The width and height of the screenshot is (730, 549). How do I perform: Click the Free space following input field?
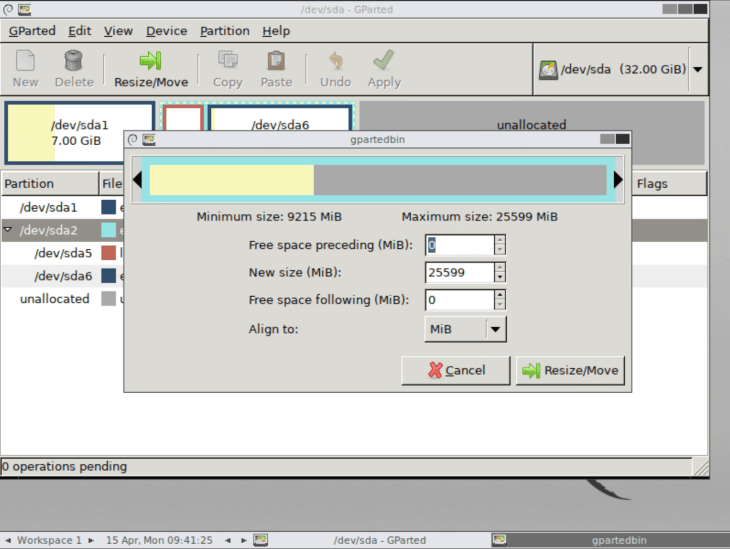460,300
